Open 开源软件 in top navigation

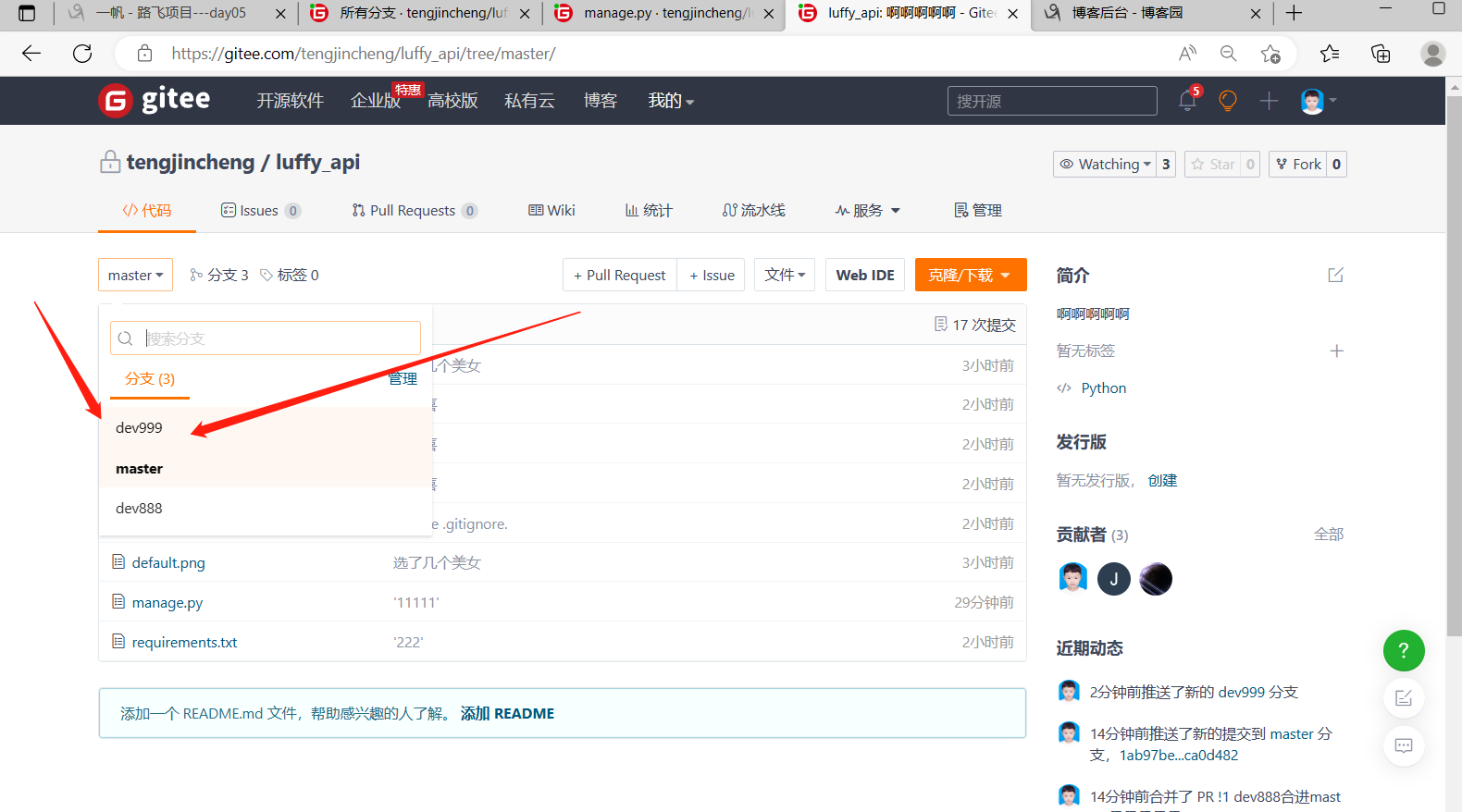[x=290, y=100]
